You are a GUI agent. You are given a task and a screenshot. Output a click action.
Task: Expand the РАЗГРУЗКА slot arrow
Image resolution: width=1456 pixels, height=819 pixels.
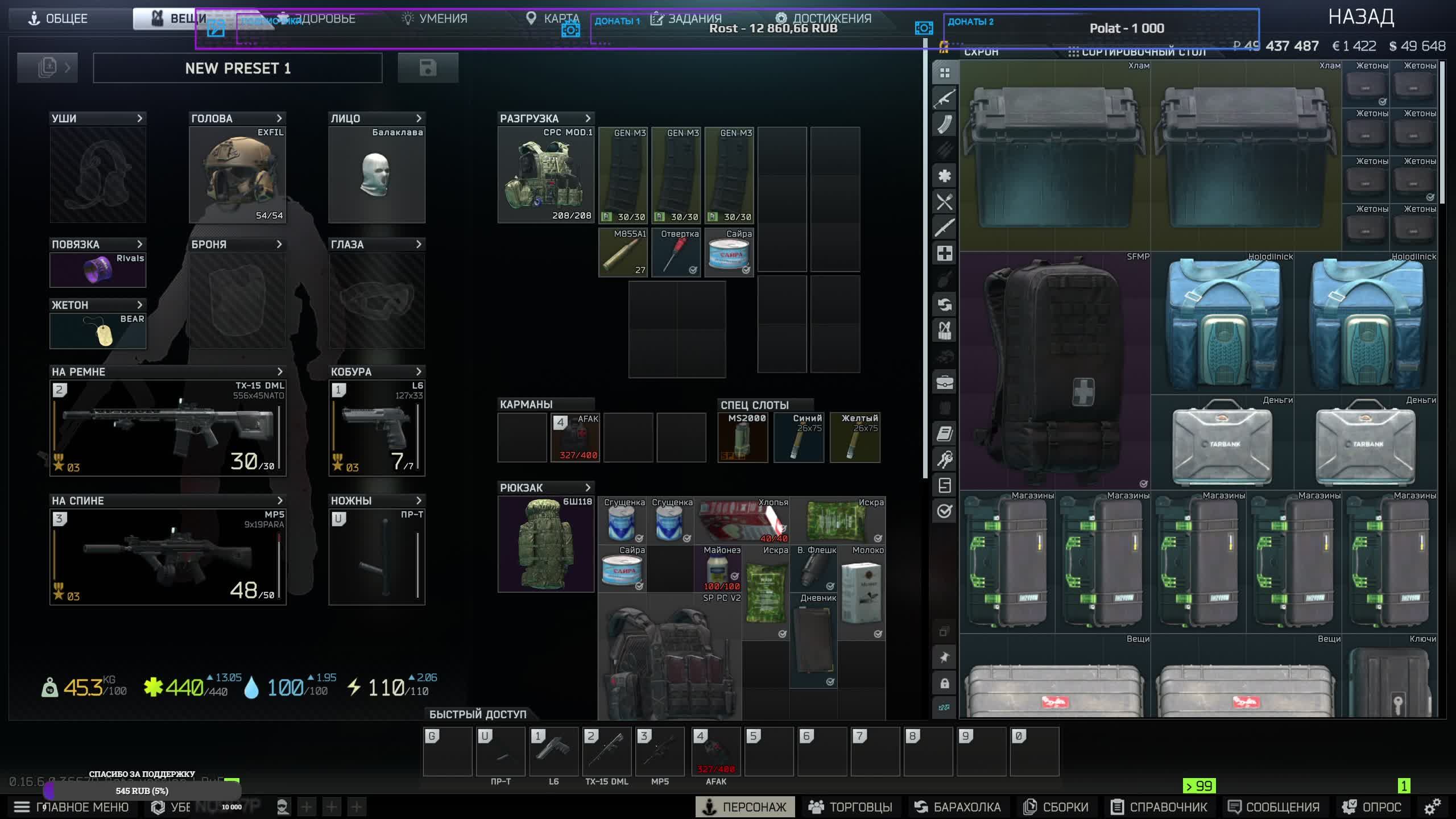click(x=588, y=118)
